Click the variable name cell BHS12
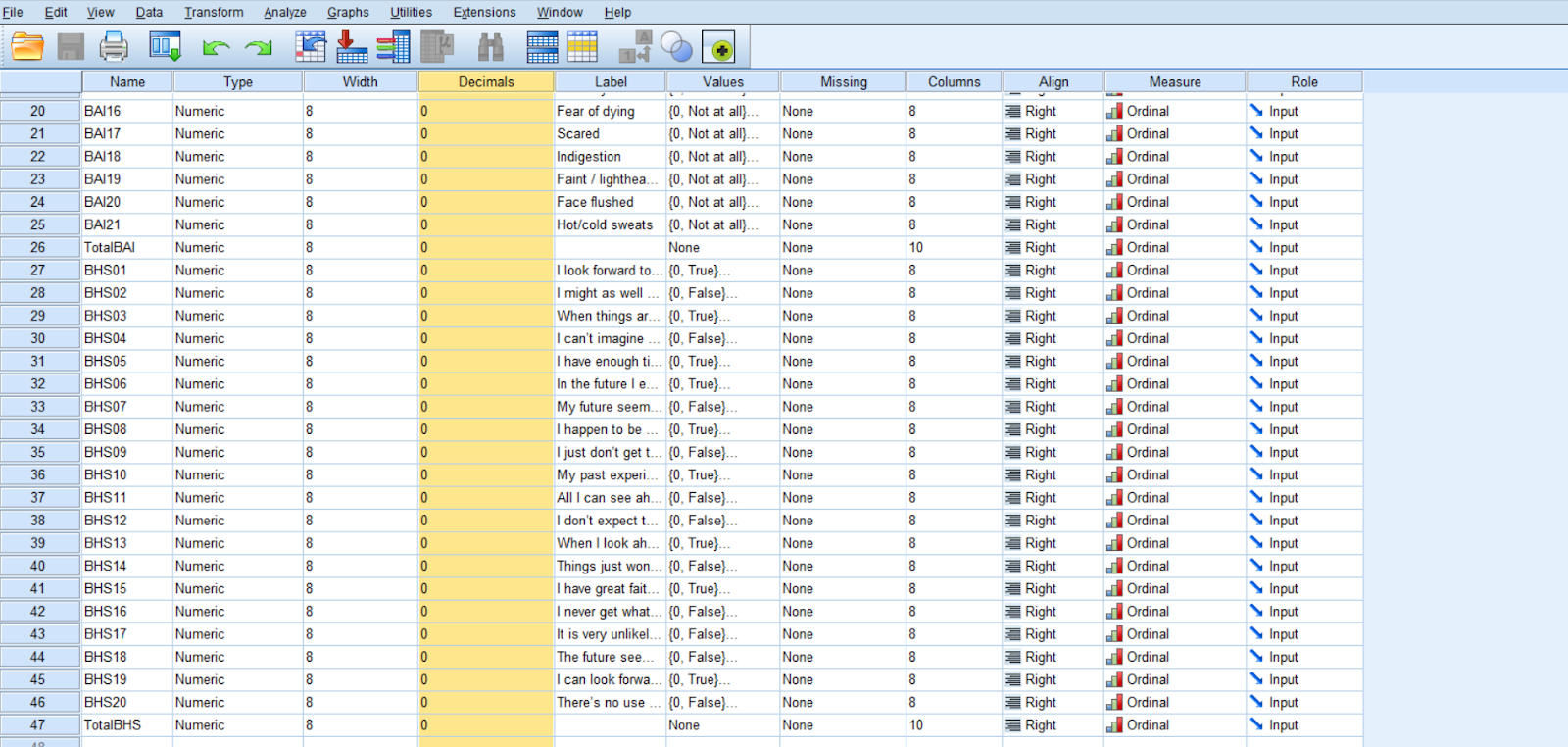The height and width of the screenshot is (747, 1568). [x=127, y=520]
